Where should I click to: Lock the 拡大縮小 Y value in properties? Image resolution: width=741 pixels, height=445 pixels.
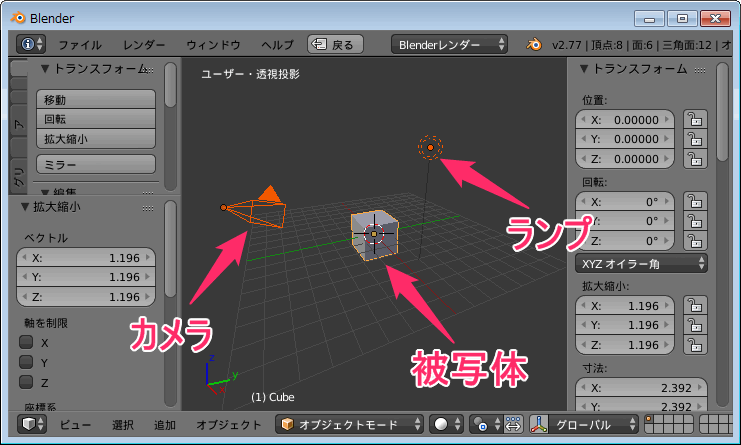[695, 325]
